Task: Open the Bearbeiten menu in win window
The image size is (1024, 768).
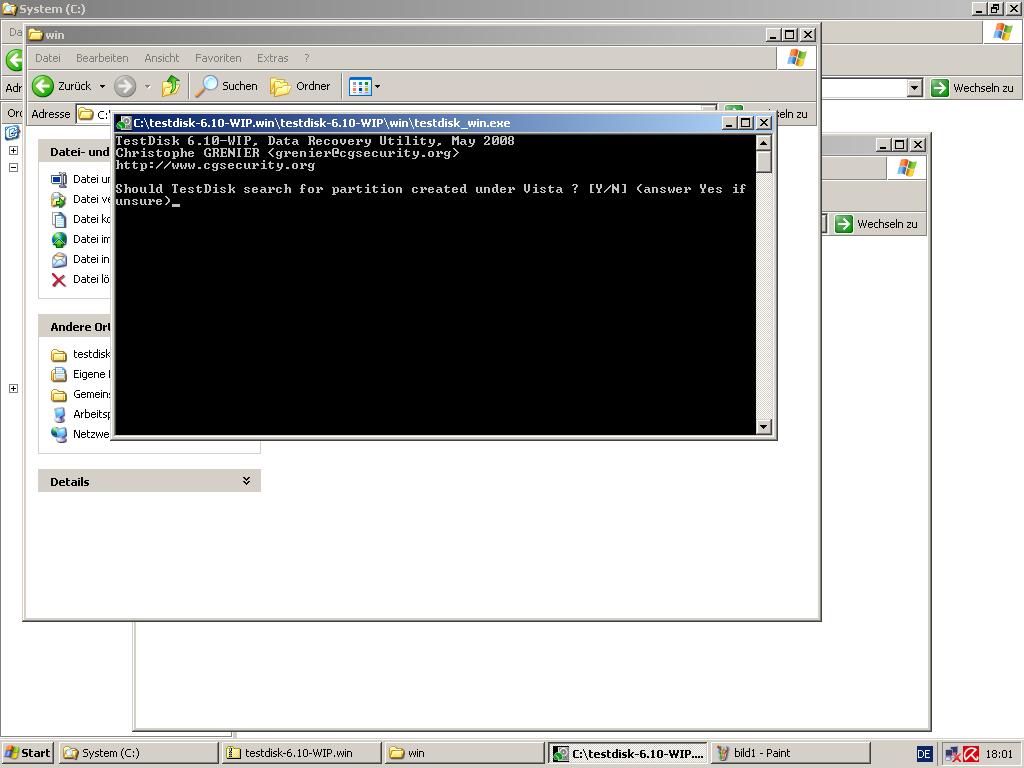Action: click(102, 58)
